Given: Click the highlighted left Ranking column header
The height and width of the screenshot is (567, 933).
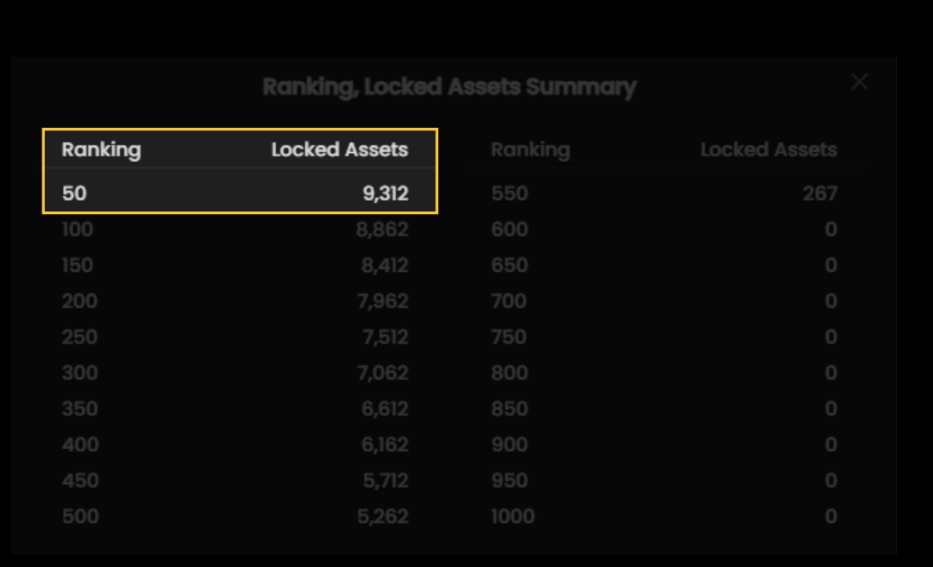Looking at the screenshot, I should tap(101, 150).
